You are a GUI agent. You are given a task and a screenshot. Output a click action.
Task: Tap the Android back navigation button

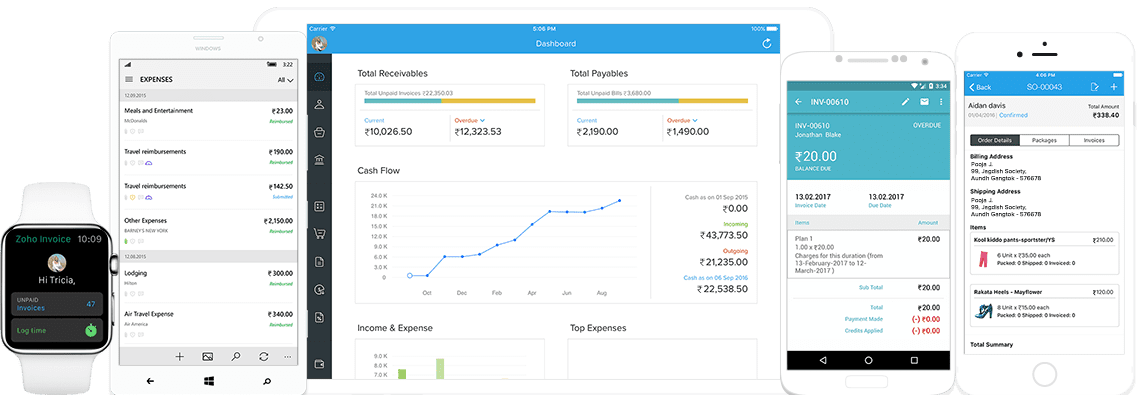click(822, 360)
